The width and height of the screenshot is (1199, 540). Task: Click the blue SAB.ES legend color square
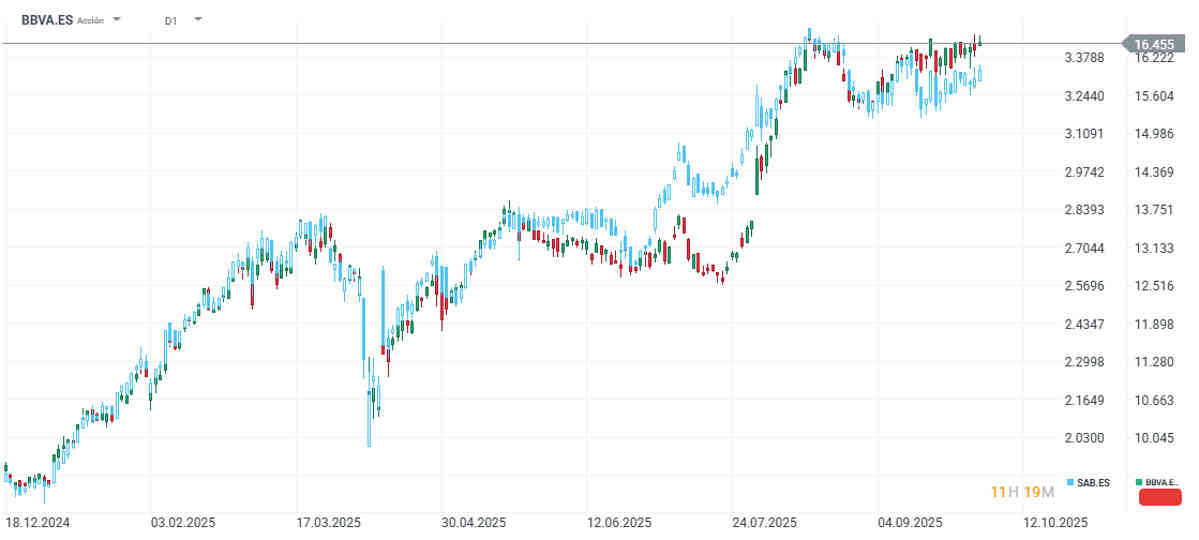[1071, 483]
